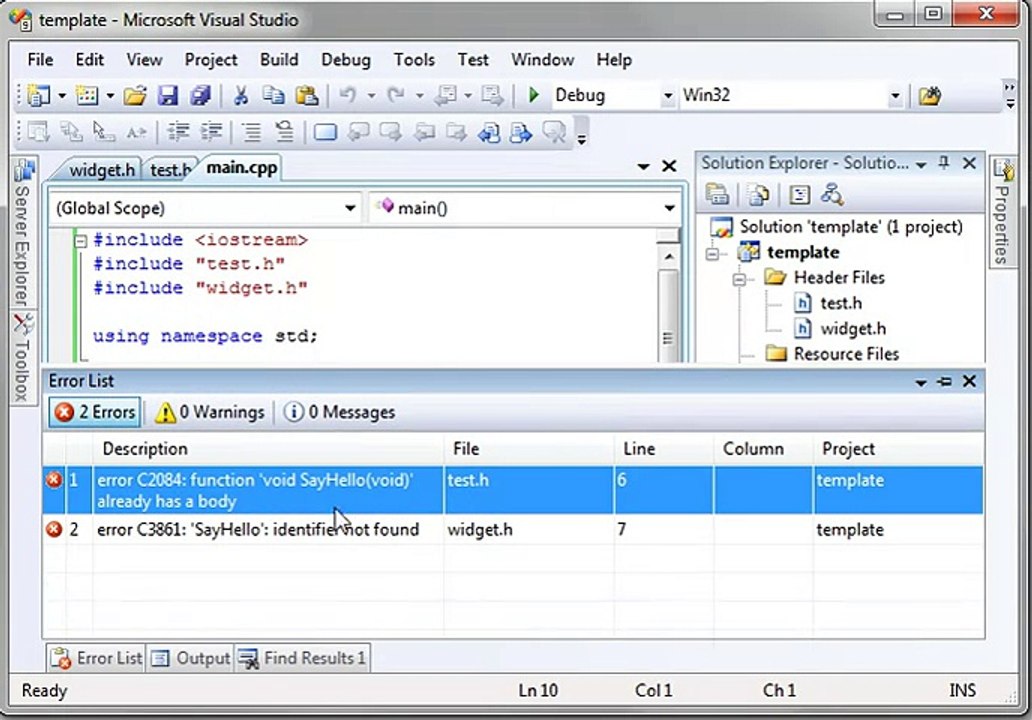Screen dimensions: 1032x720
Task: Toggle the 0 Warnings filter button
Action: tap(209, 412)
